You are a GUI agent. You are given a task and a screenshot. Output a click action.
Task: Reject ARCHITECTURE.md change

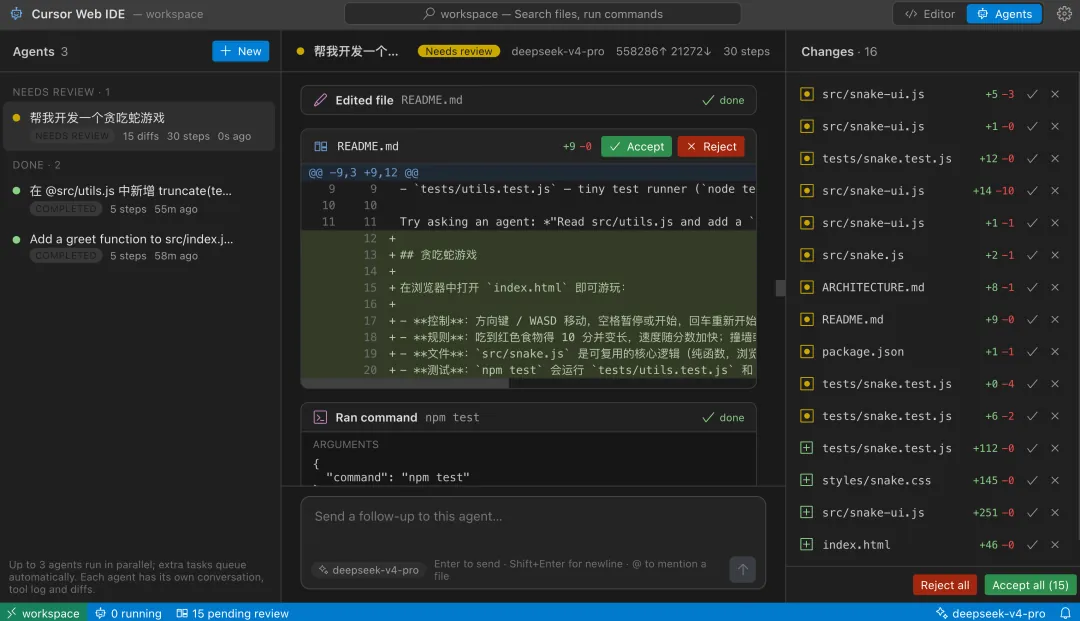[x=1055, y=287]
